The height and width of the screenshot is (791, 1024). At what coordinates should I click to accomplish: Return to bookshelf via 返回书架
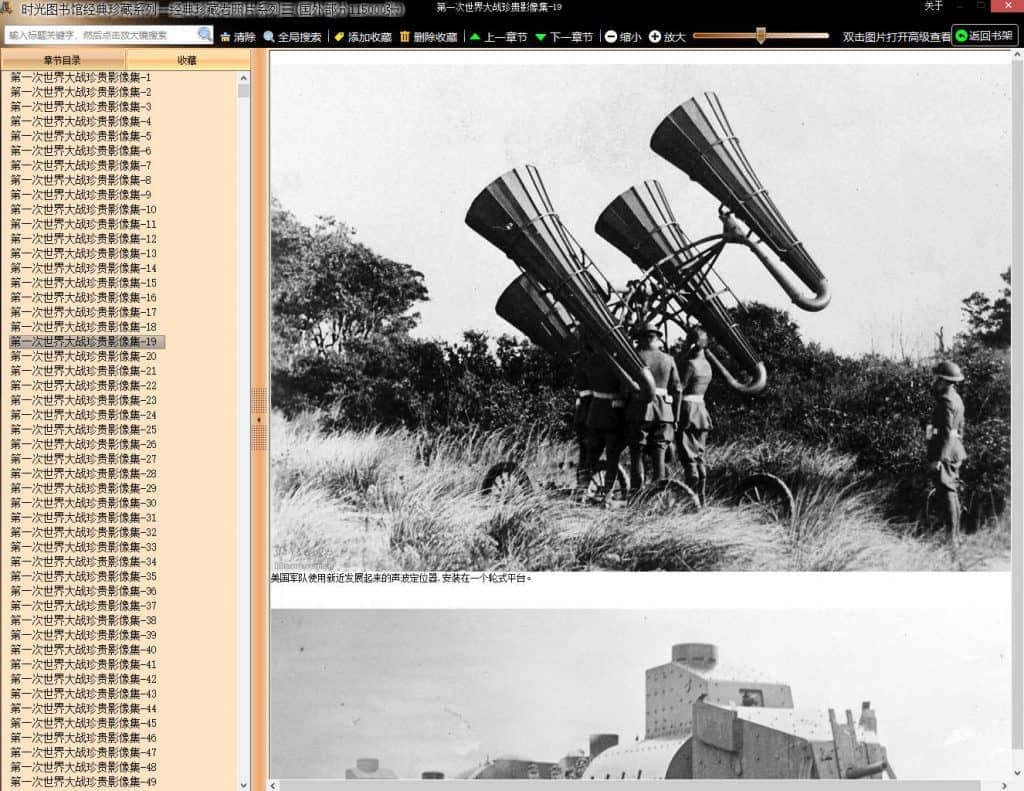point(984,36)
